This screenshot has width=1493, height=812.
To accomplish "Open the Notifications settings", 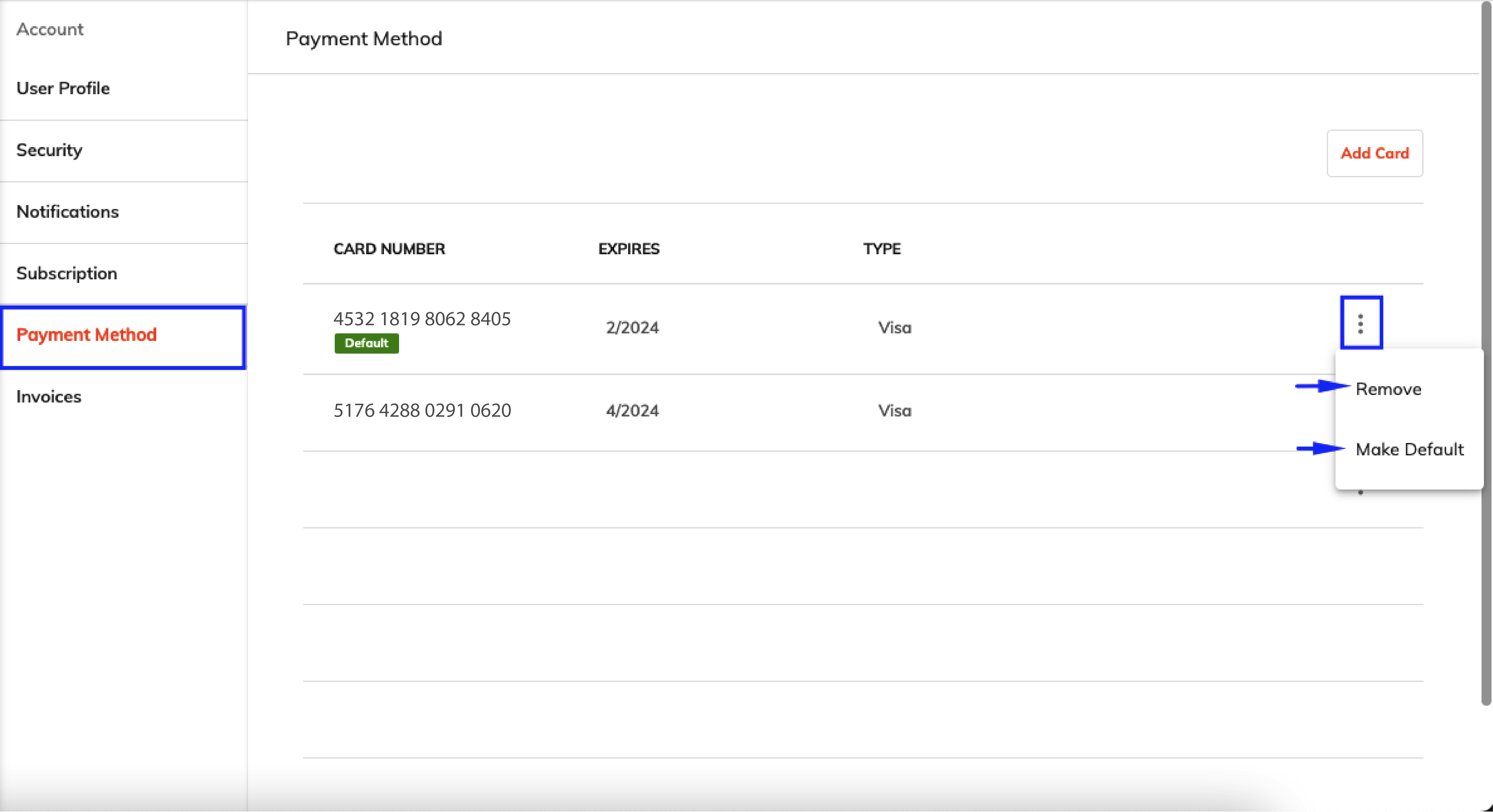I will (x=68, y=212).
